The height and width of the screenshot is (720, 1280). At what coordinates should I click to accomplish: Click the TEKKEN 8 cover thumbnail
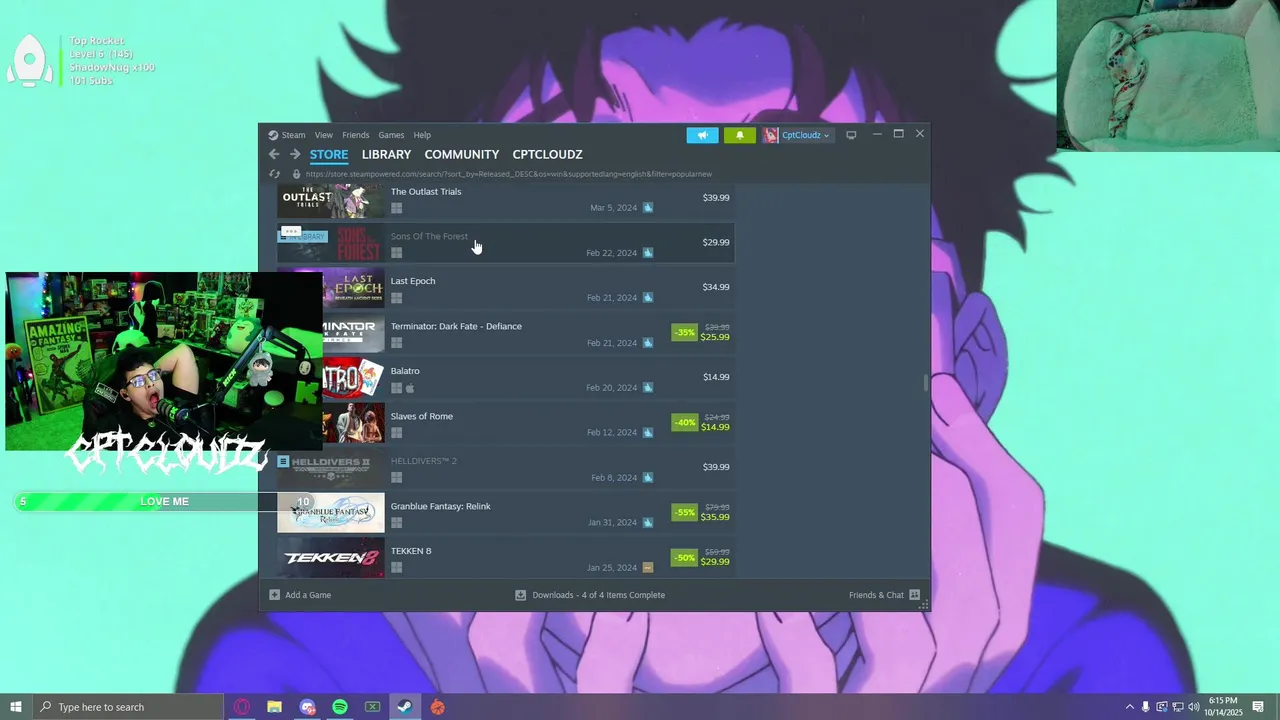[x=330, y=557]
